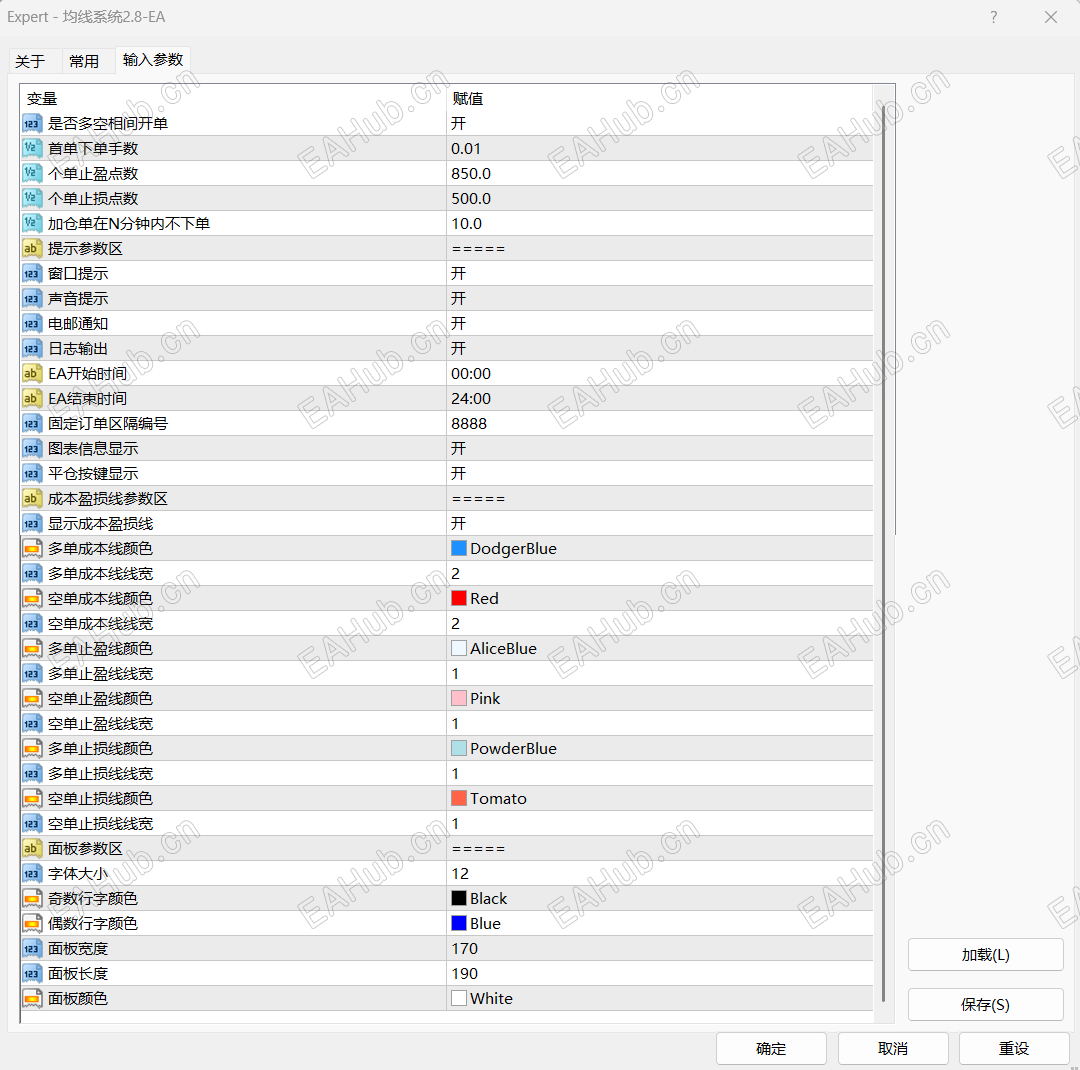Click the Ve icon beside 个单止盈点数
1080x1070 pixels.
(x=31, y=173)
